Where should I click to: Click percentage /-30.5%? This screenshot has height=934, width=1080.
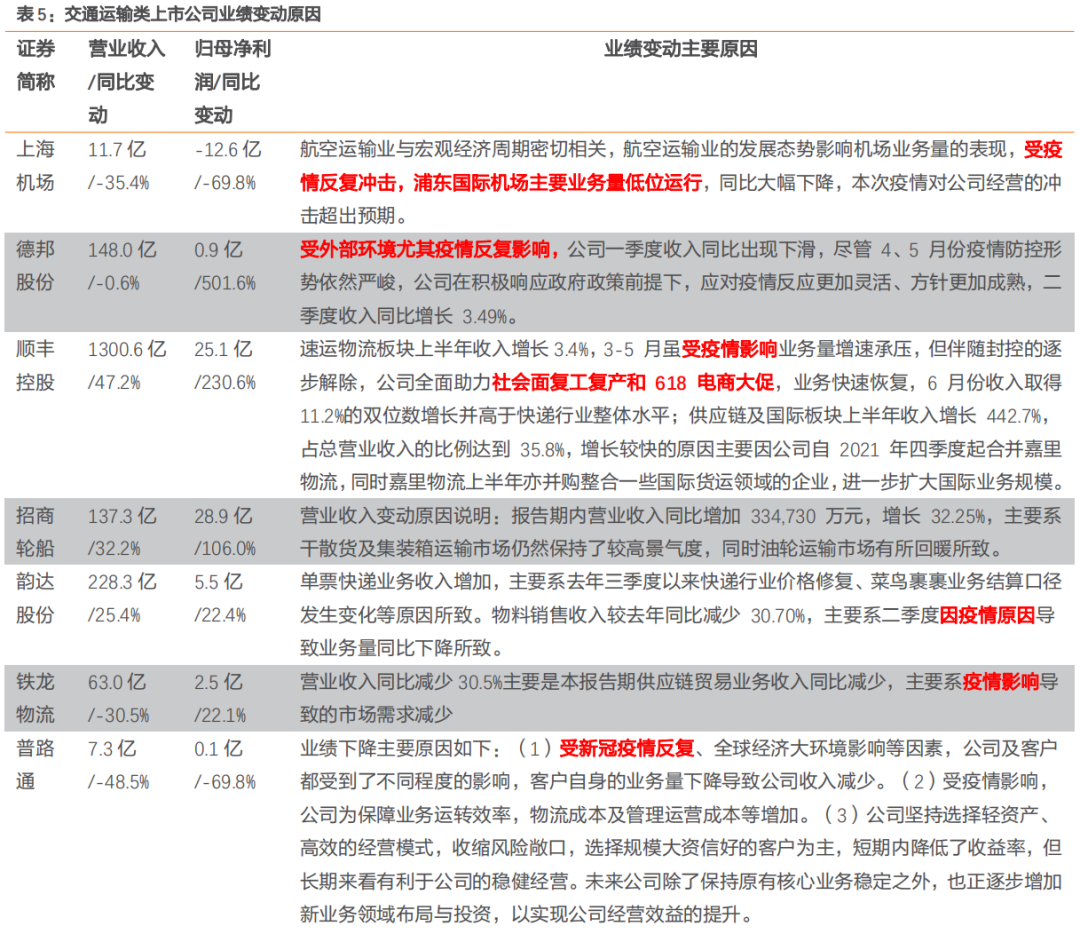[118, 716]
